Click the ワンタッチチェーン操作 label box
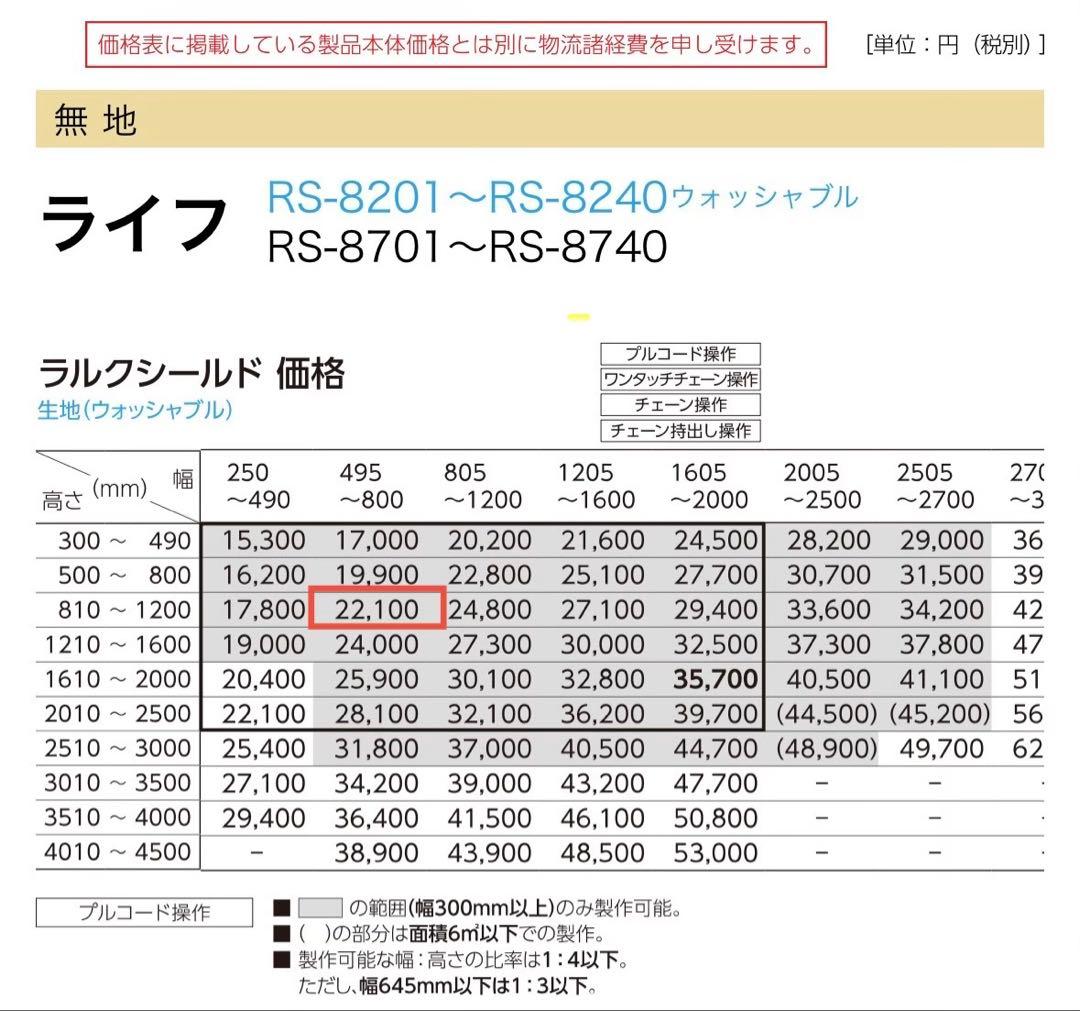 click(x=681, y=379)
